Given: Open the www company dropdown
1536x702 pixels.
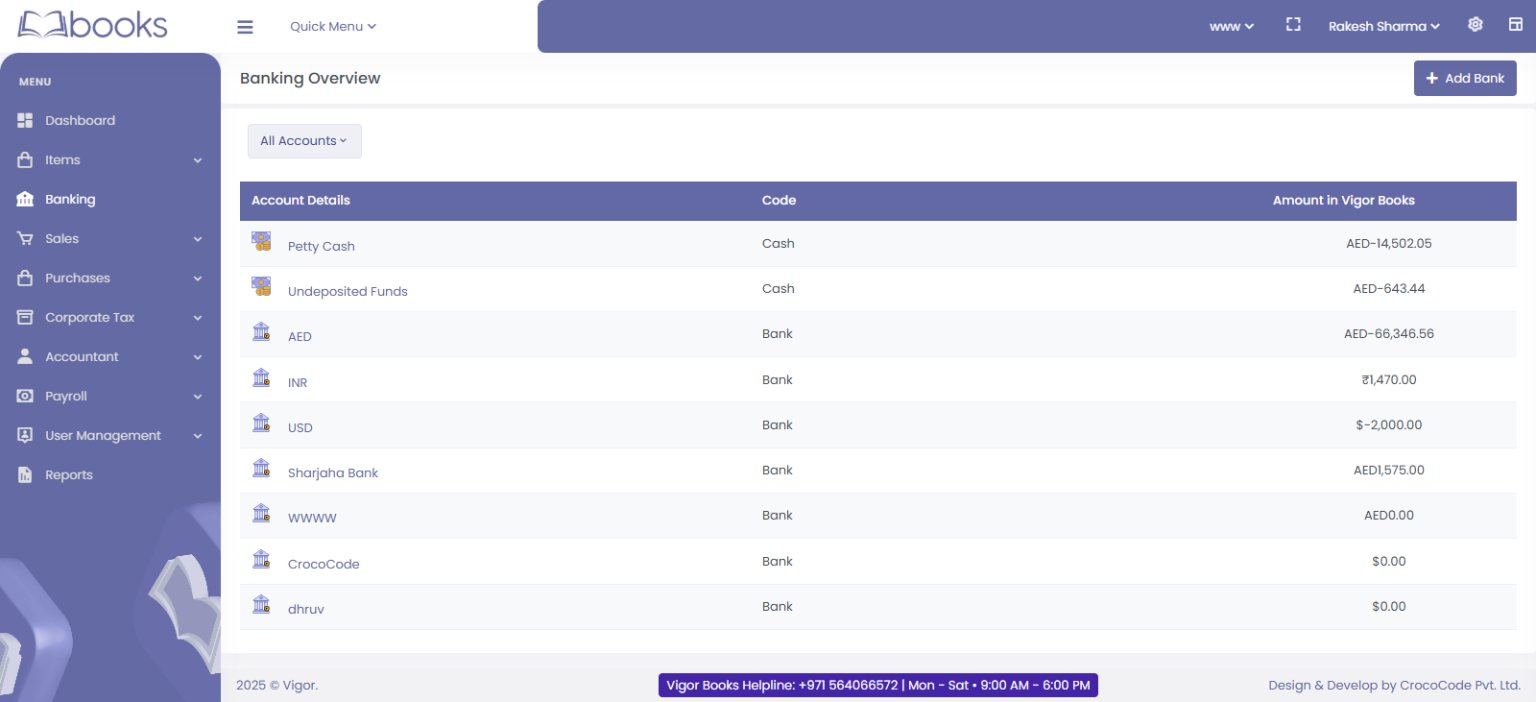Looking at the screenshot, I should click(x=1231, y=26).
